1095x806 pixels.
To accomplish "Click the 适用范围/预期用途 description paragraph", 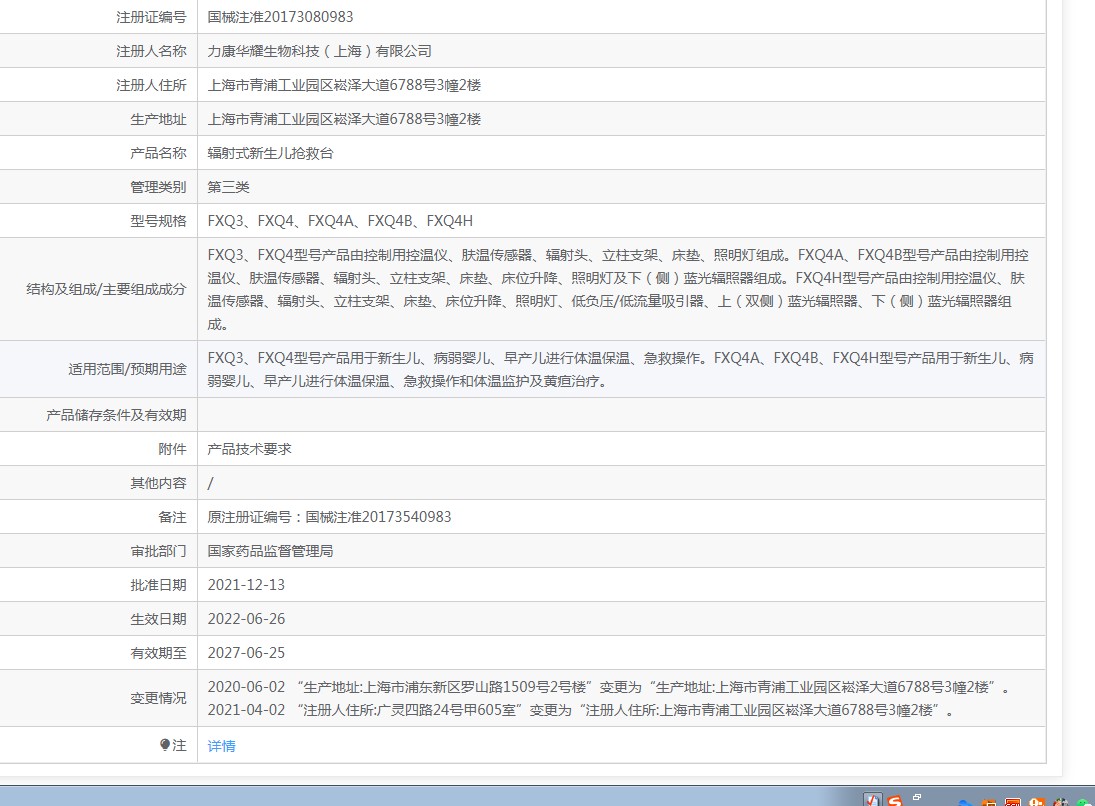I will [x=620, y=369].
